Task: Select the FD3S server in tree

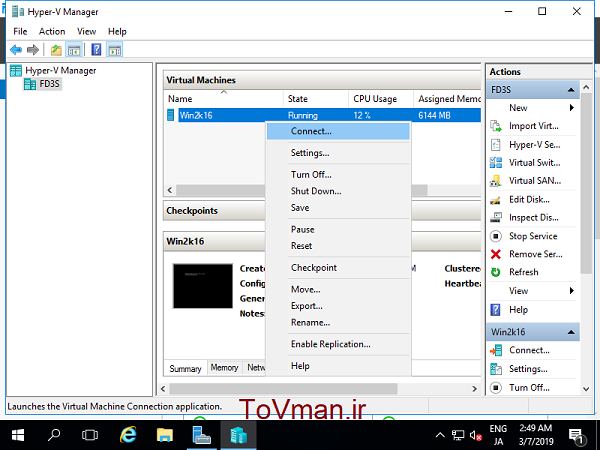Action: 49,83
